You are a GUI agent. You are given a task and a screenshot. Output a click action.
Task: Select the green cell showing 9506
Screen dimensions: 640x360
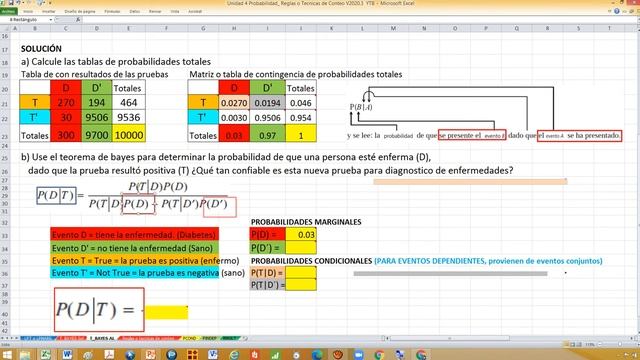pos(97,118)
